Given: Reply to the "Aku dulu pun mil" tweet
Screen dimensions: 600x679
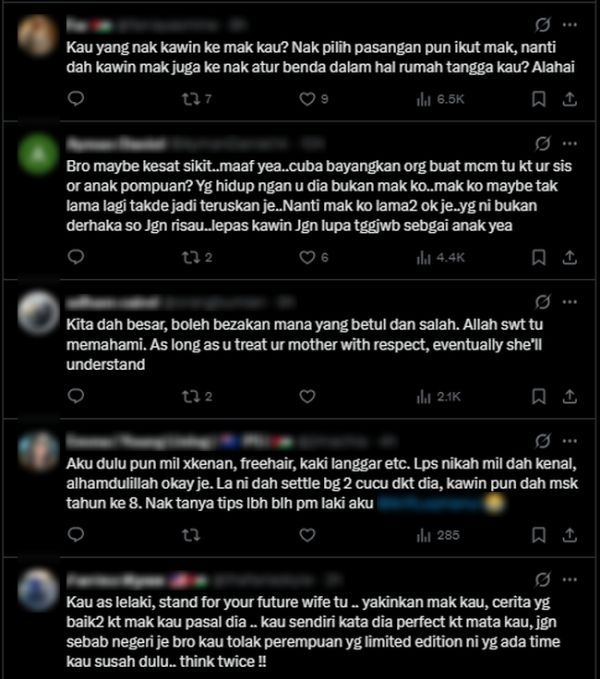Looking at the screenshot, I should click(76, 535).
